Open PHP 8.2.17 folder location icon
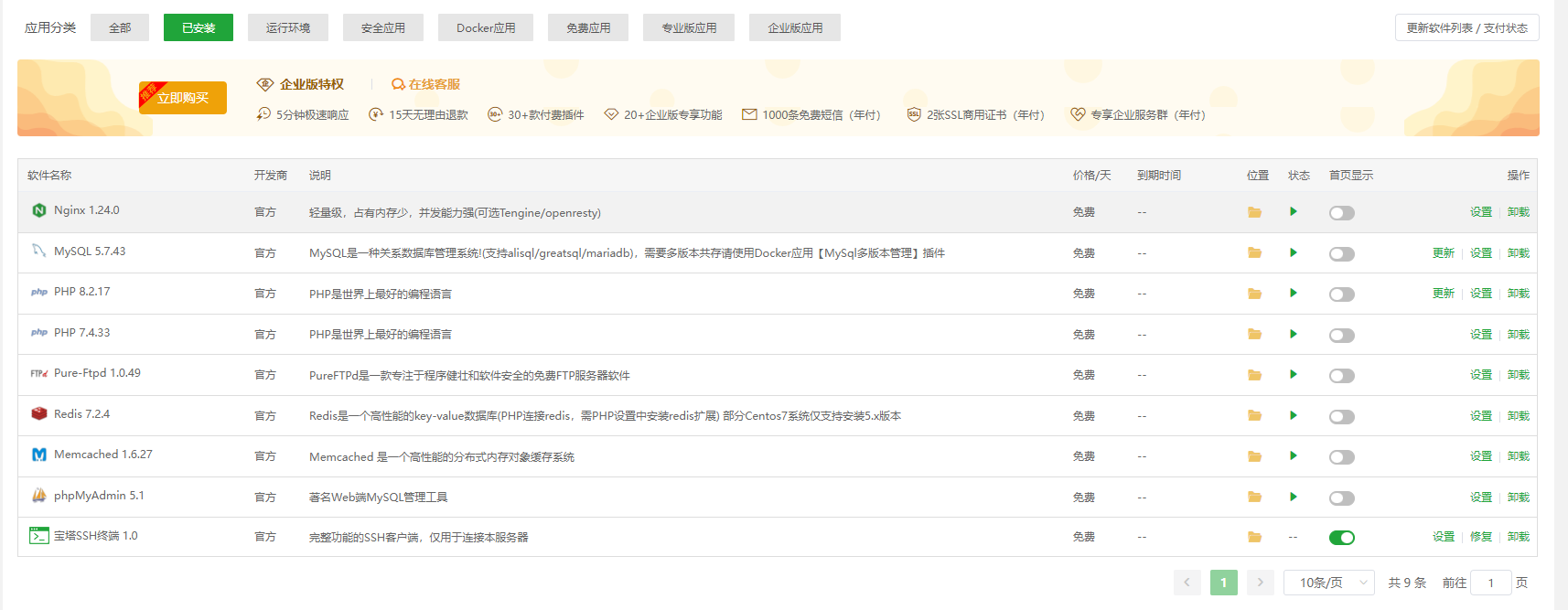 [x=1254, y=294]
